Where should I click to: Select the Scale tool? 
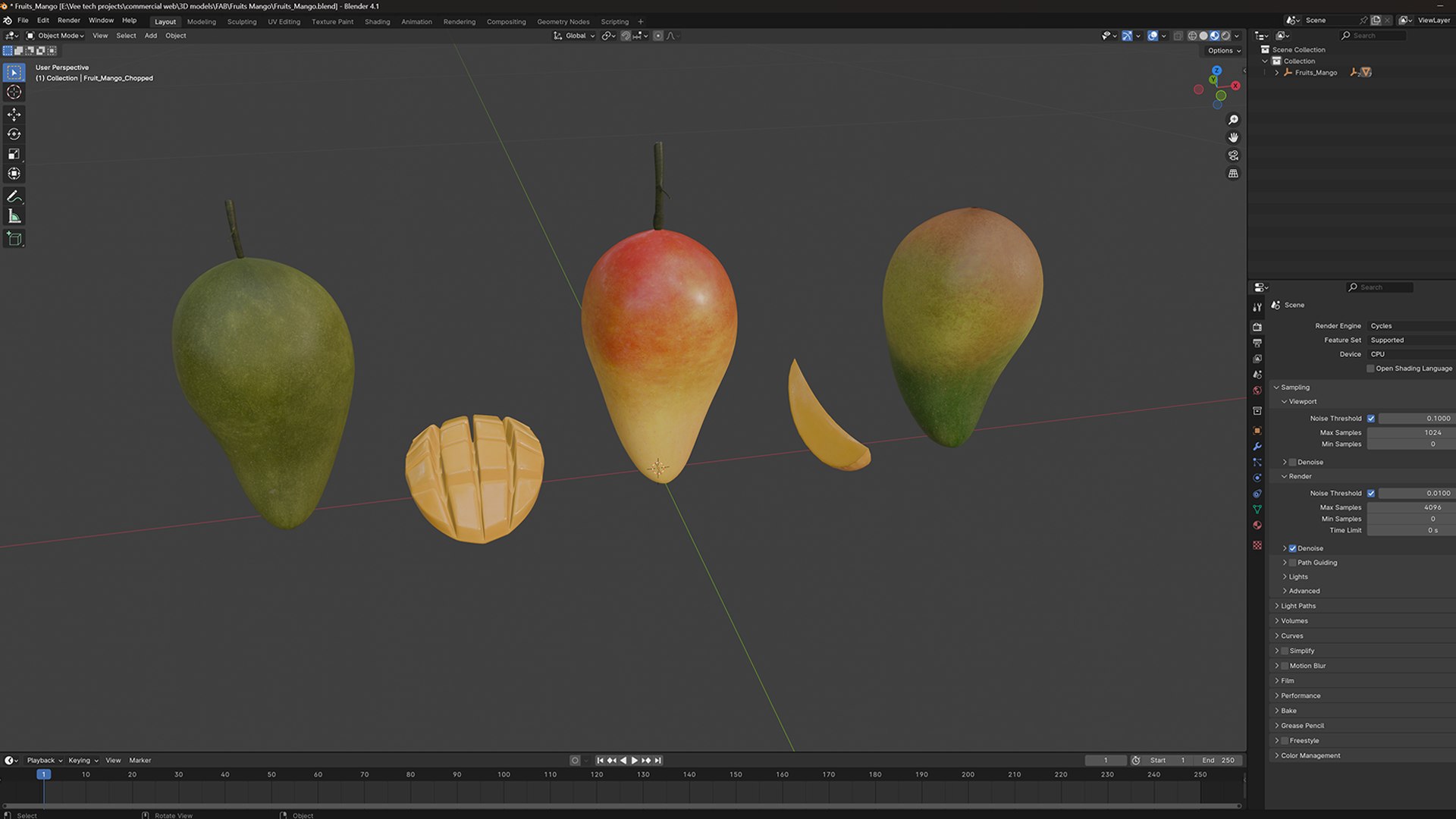[14, 154]
